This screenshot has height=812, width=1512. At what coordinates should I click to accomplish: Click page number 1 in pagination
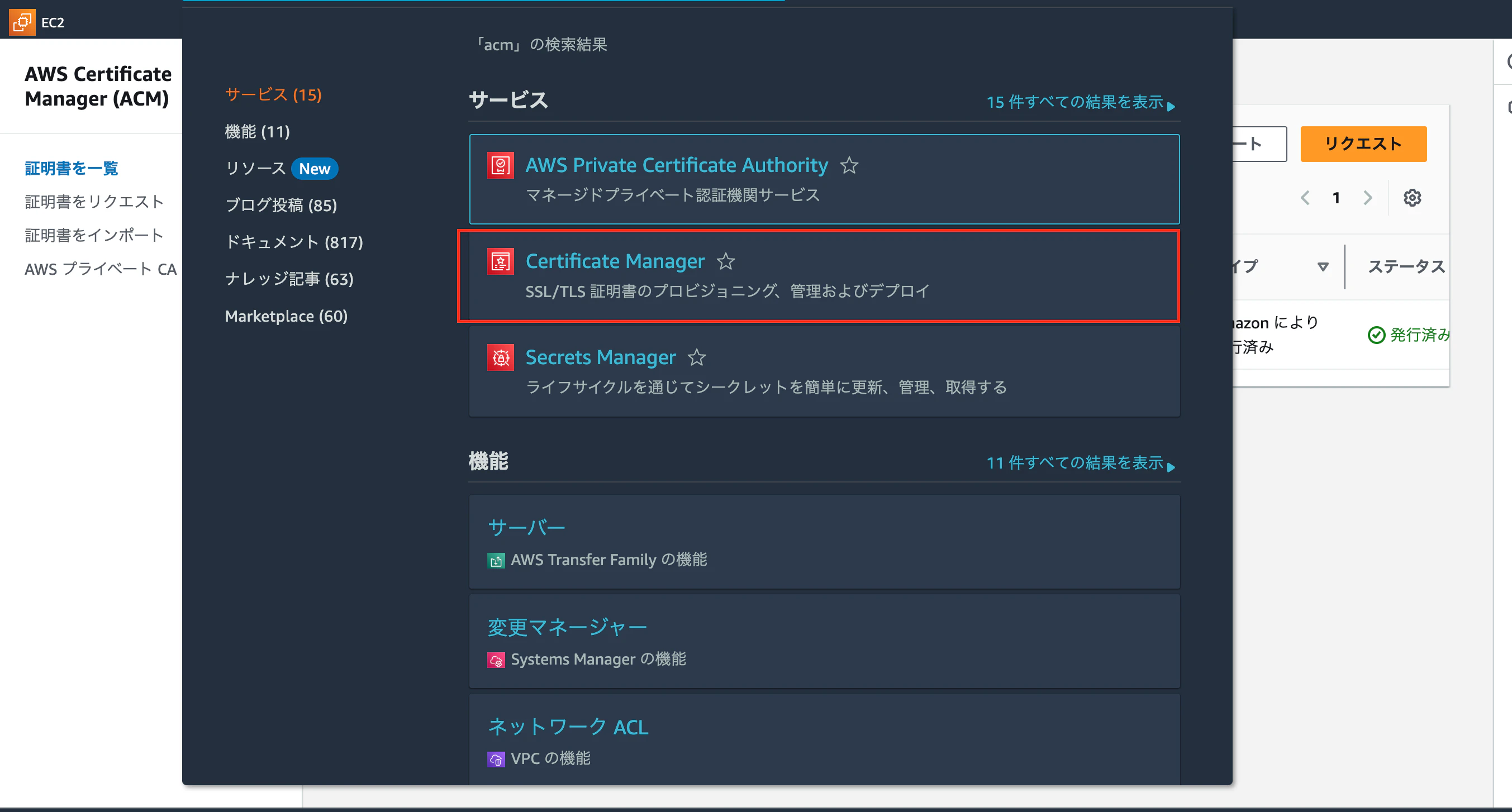[x=1336, y=198]
